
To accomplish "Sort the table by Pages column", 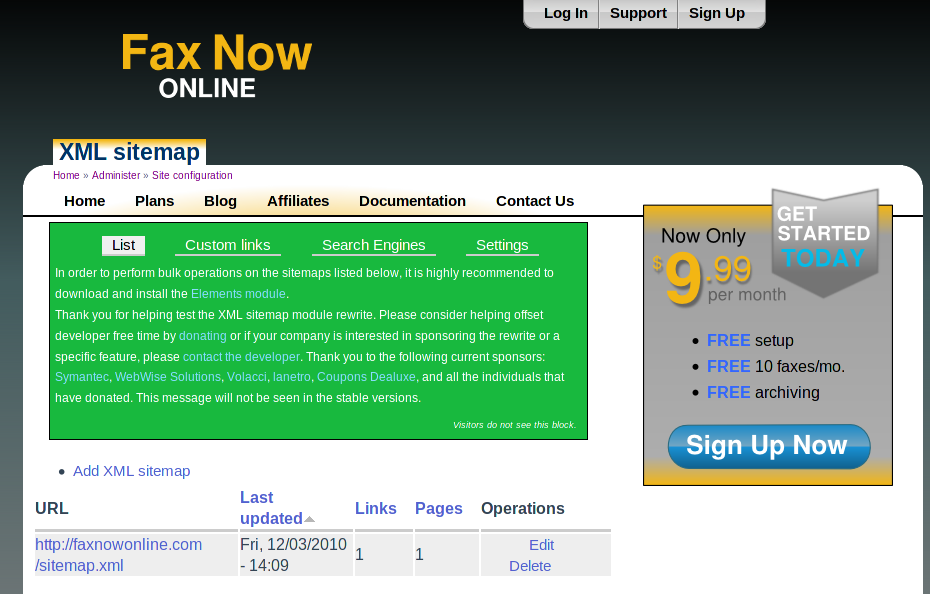I will coord(438,509).
